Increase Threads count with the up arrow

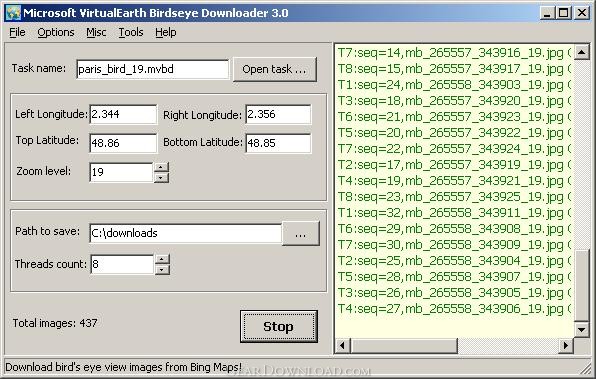162,259
